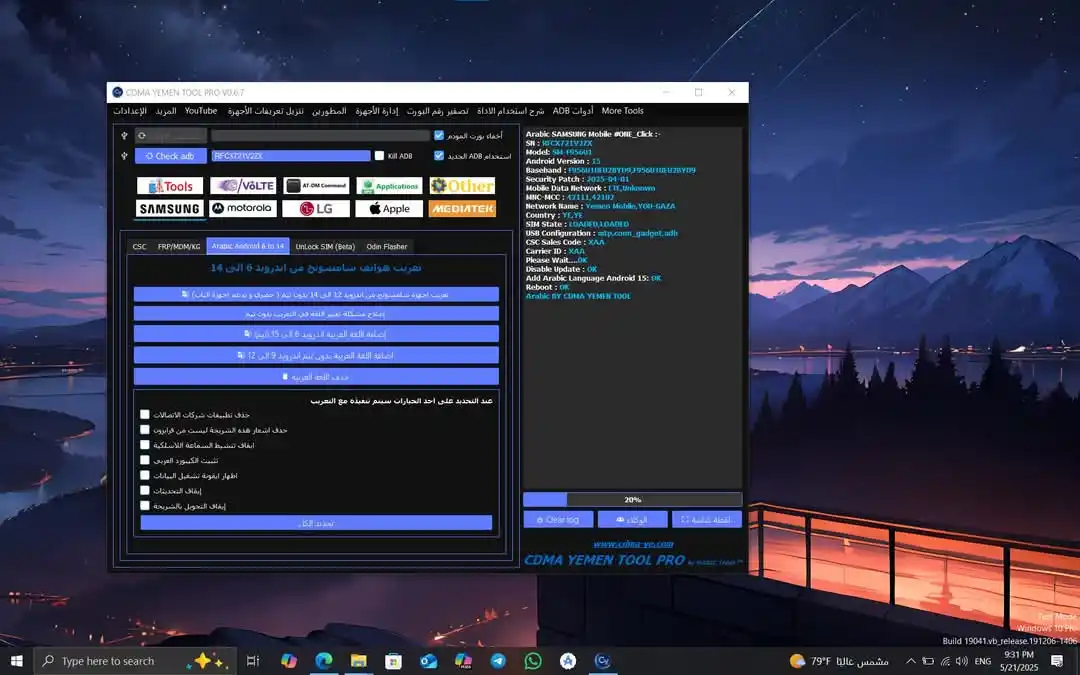Launch Microsoft Edge from the taskbar
Screen dimensions: 1080x675
coord(324,661)
